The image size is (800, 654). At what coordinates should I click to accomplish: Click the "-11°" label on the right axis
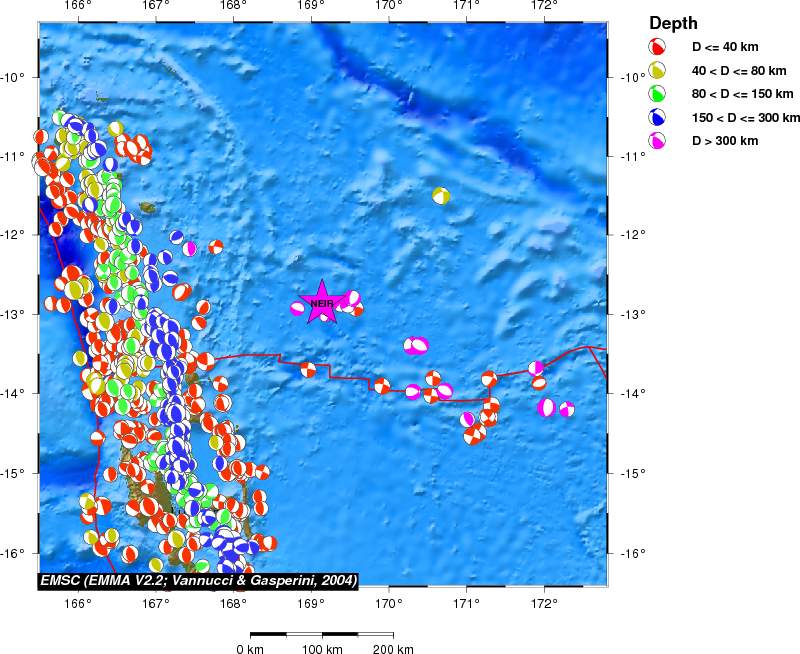tap(633, 156)
